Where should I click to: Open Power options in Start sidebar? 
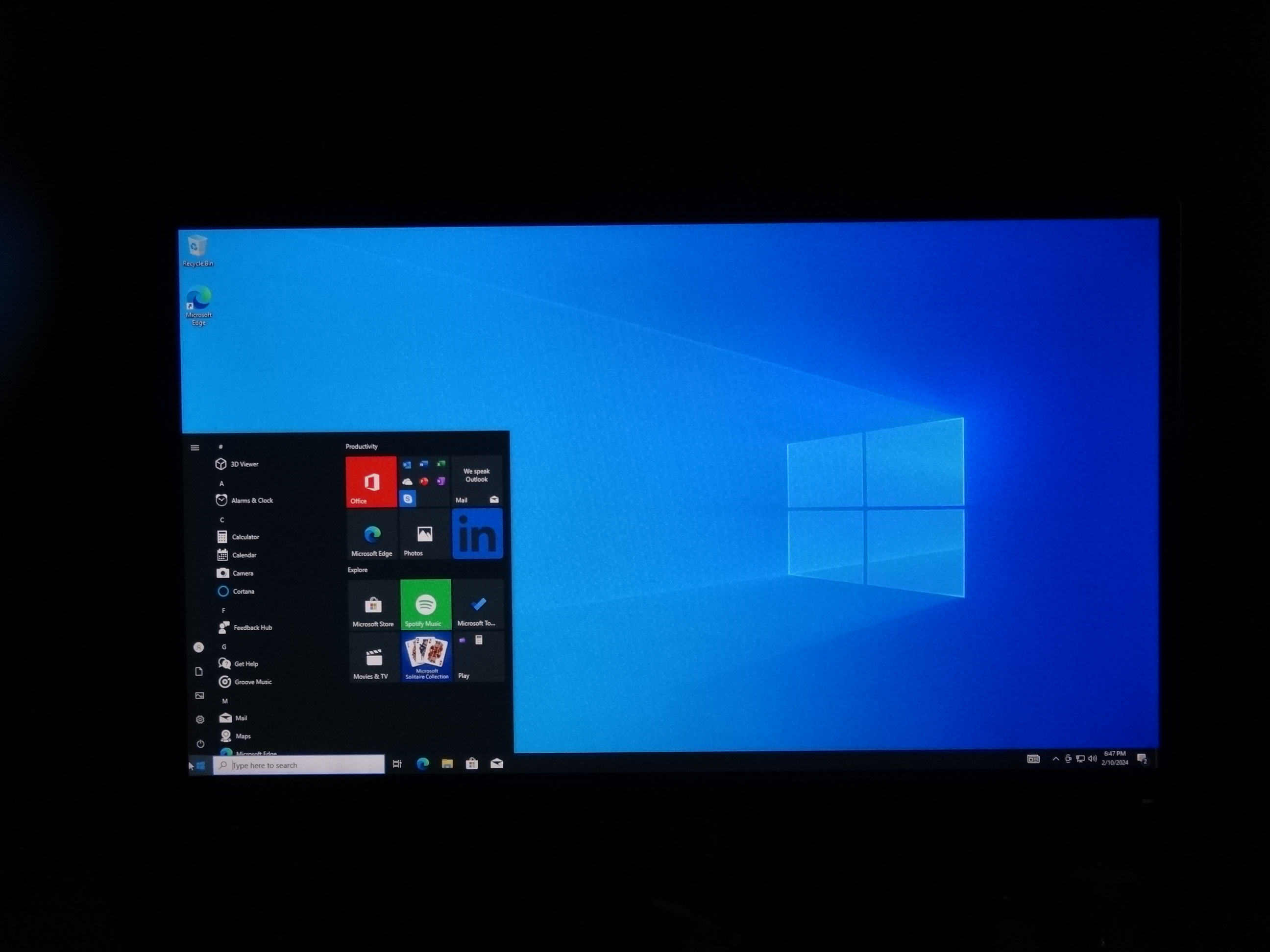click(x=200, y=744)
